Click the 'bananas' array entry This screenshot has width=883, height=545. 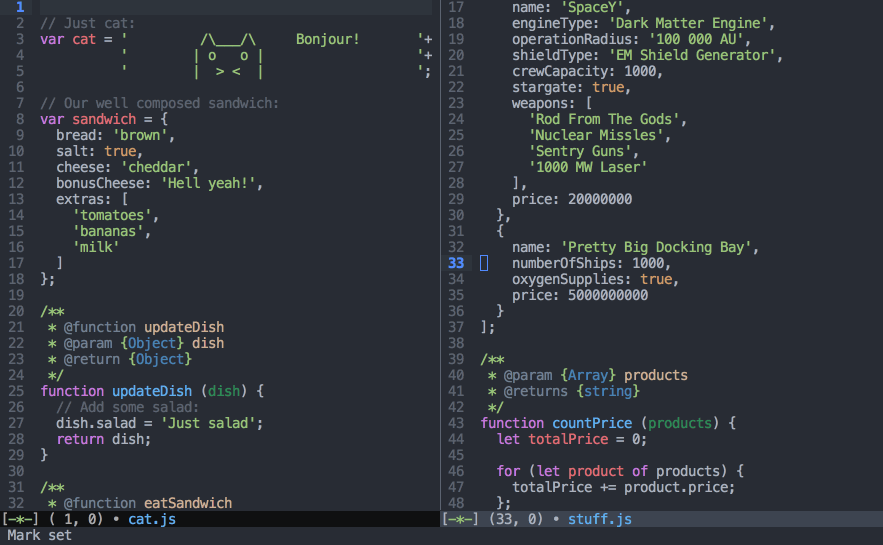tap(112, 231)
